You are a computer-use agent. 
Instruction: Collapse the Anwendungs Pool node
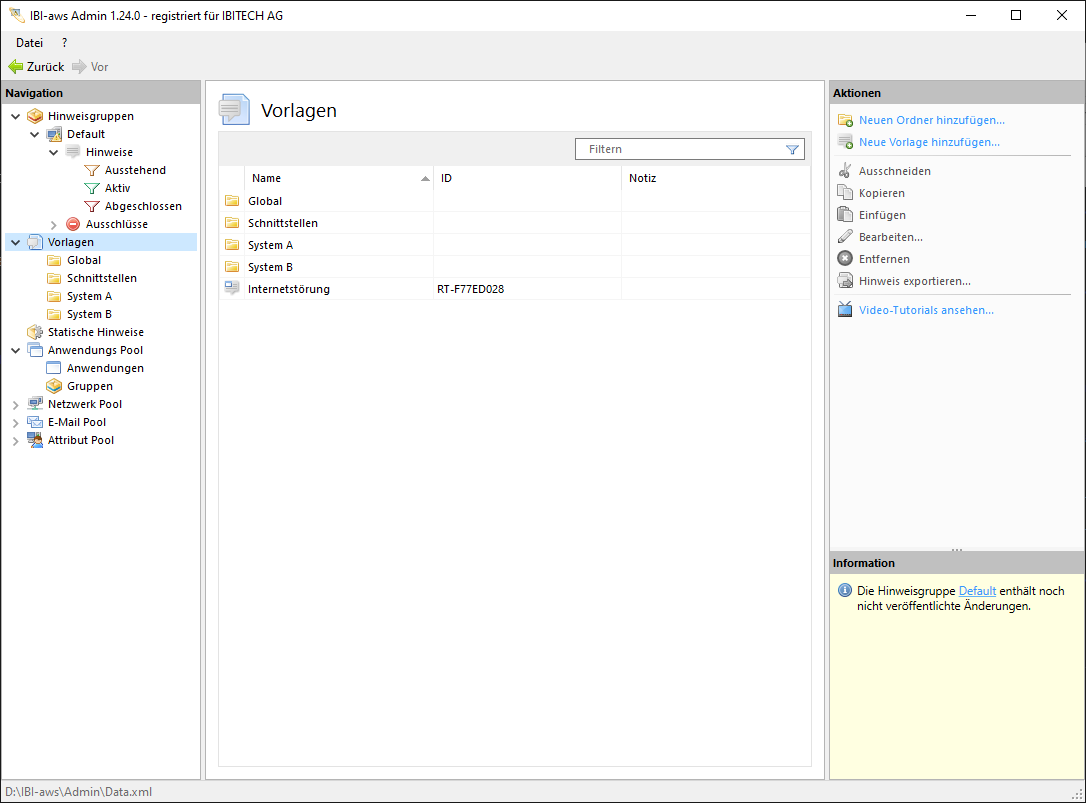coord(15,351)
